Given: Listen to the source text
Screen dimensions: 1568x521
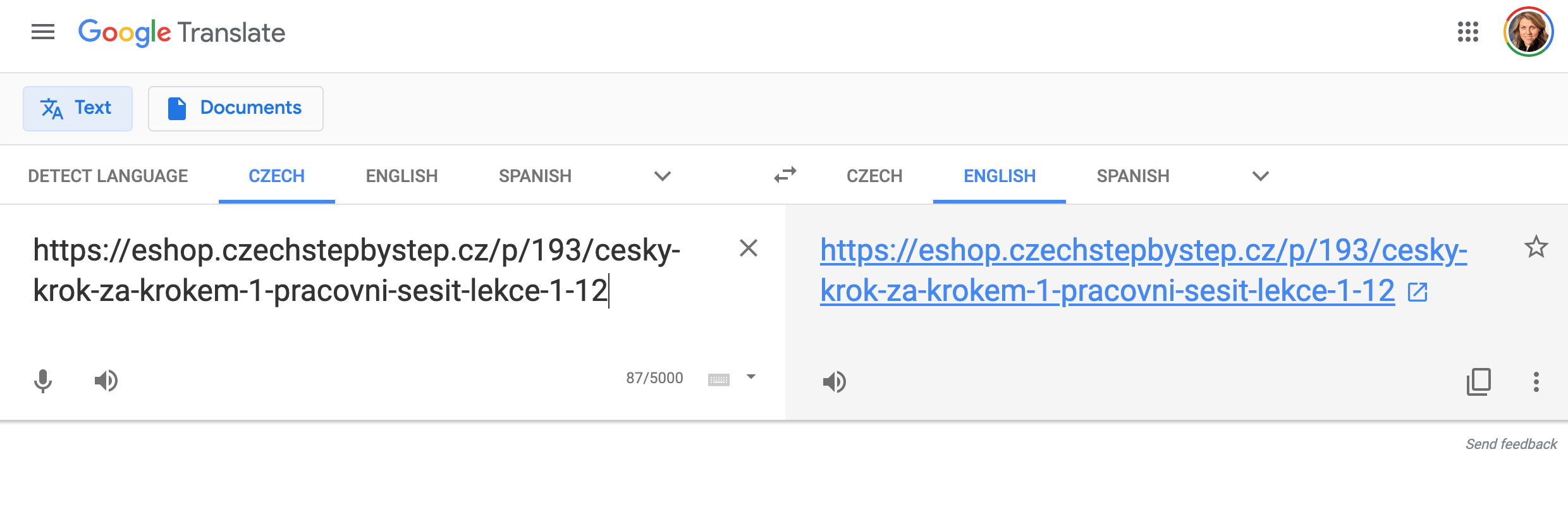Looking at the screenshot, I should 106,381.
